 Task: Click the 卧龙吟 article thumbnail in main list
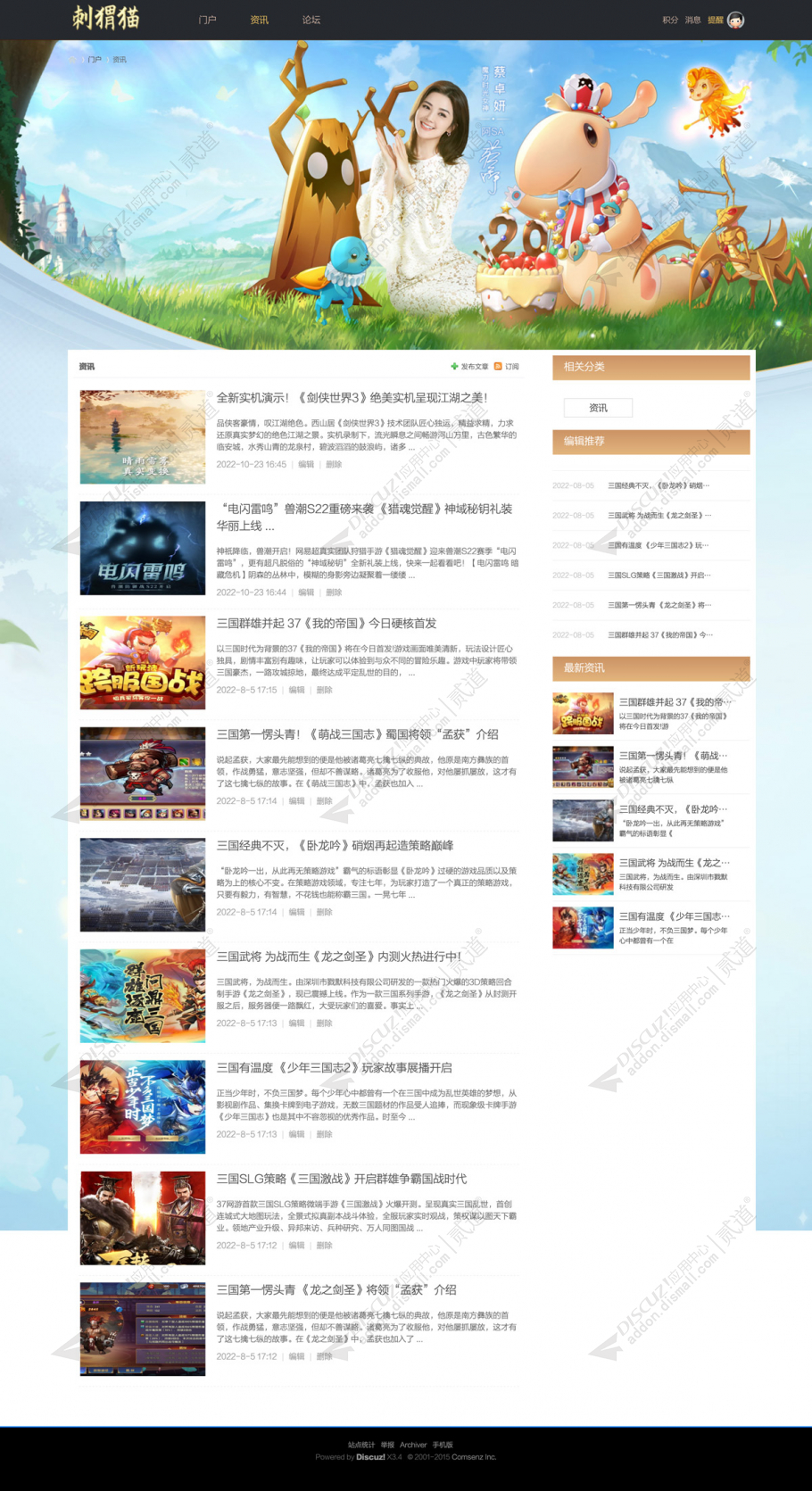[143, 885]
